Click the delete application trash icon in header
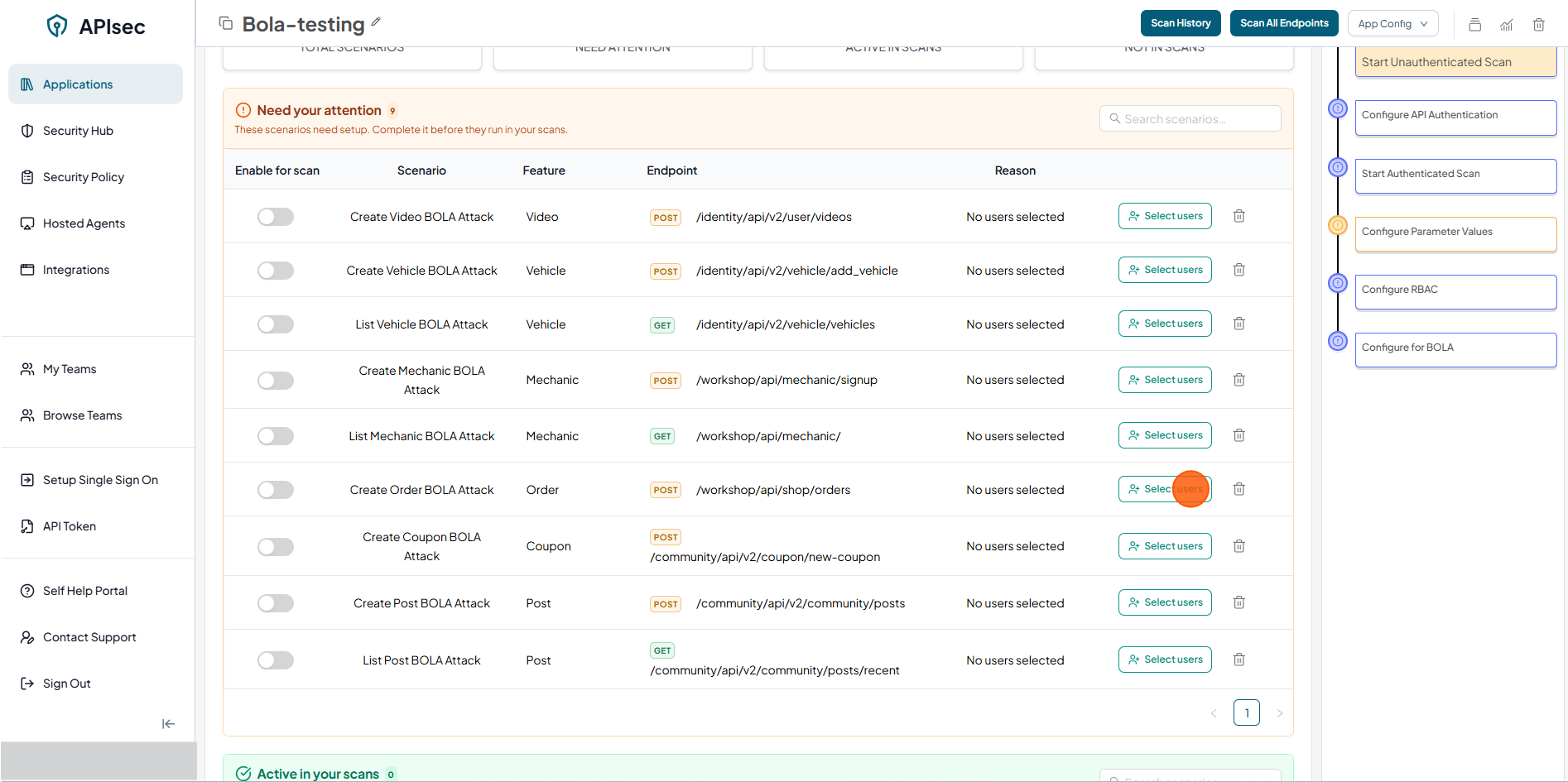The width and height of the screenshot is (1568, 782). click(x=1538, y=25)
